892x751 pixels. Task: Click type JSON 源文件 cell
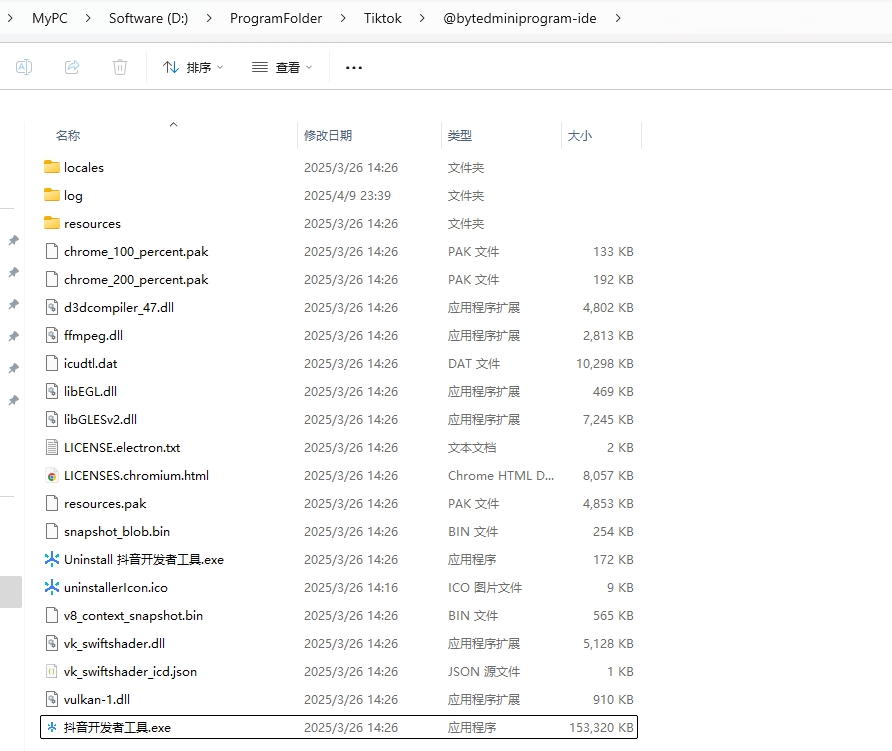click(x=484, y=671)
